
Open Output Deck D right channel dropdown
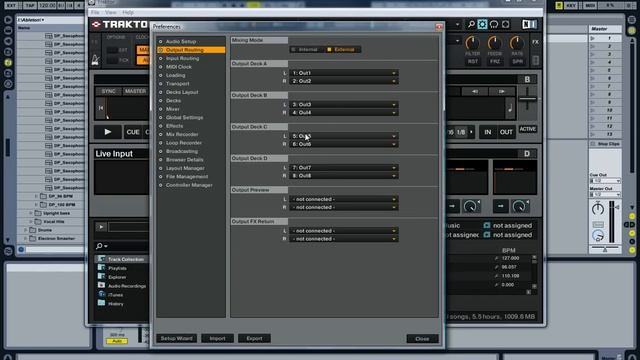344,176
